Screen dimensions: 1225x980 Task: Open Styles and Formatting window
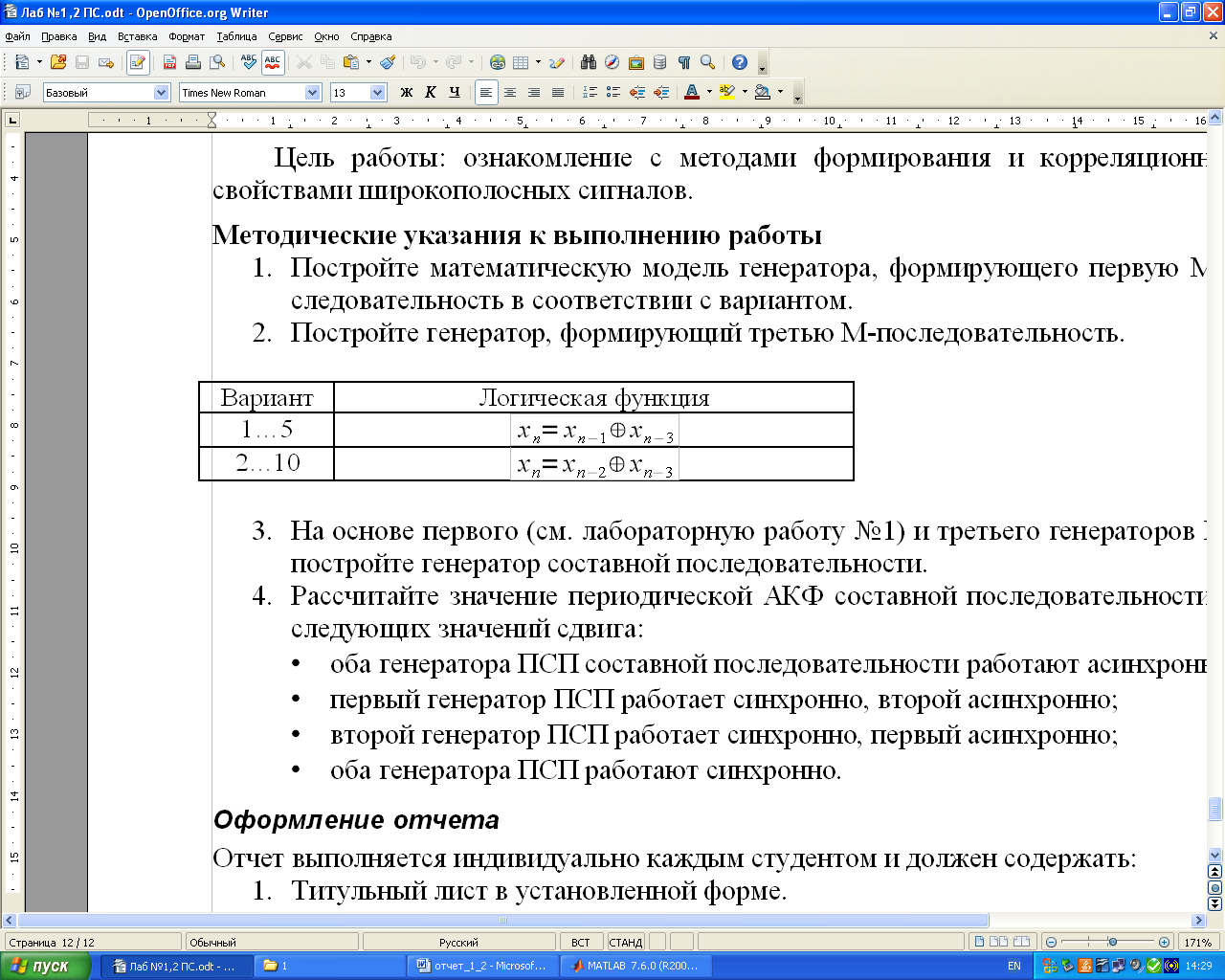point(23,92)
